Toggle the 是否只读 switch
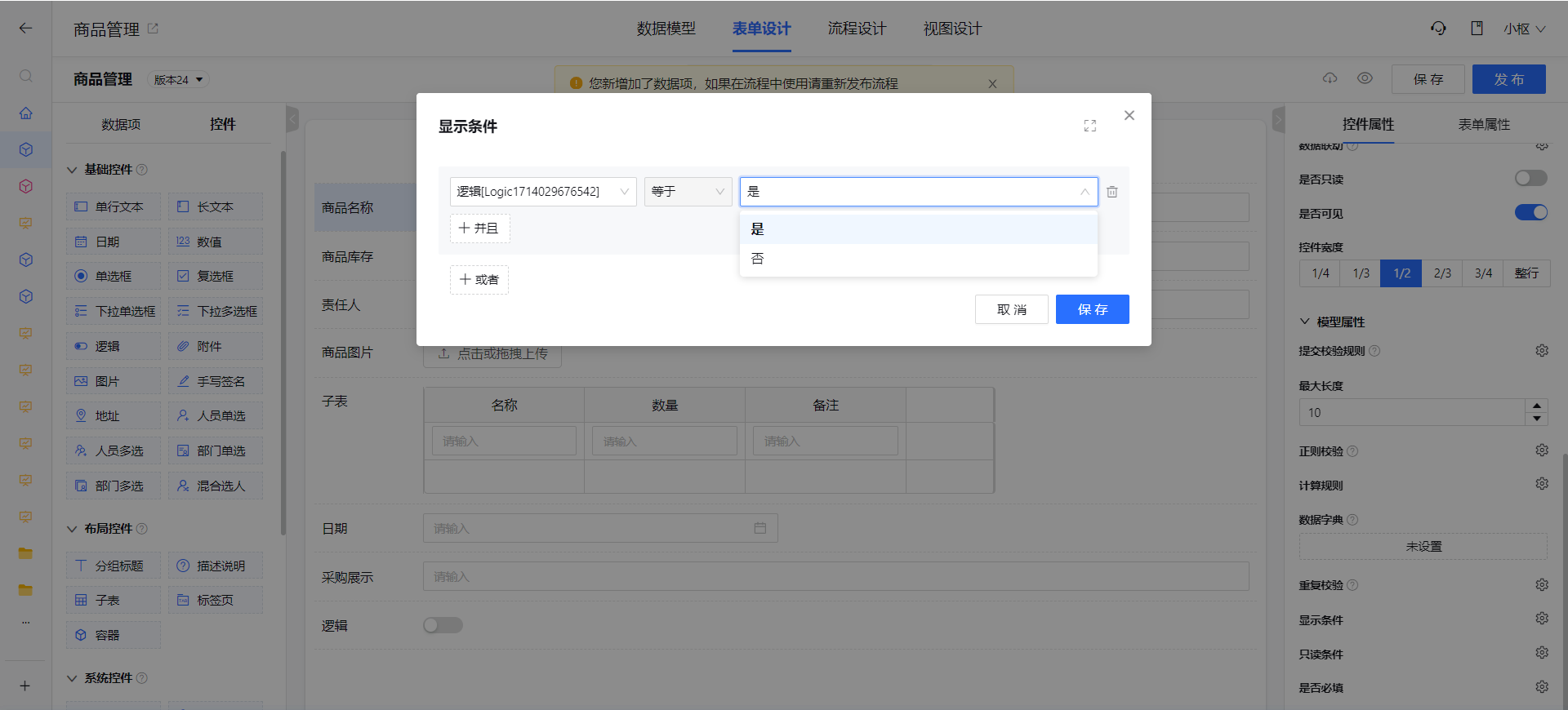 pos(1531,178)
